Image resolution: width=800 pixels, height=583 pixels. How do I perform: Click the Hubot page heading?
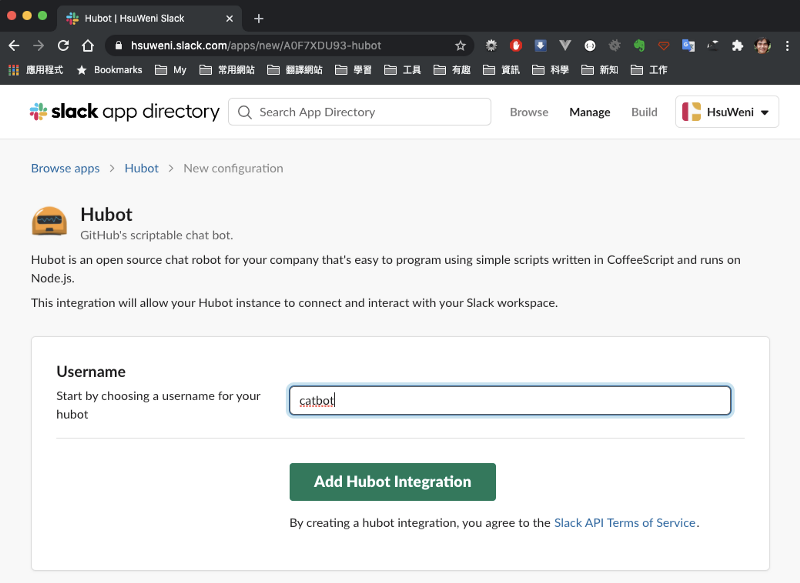pos(106,215)
